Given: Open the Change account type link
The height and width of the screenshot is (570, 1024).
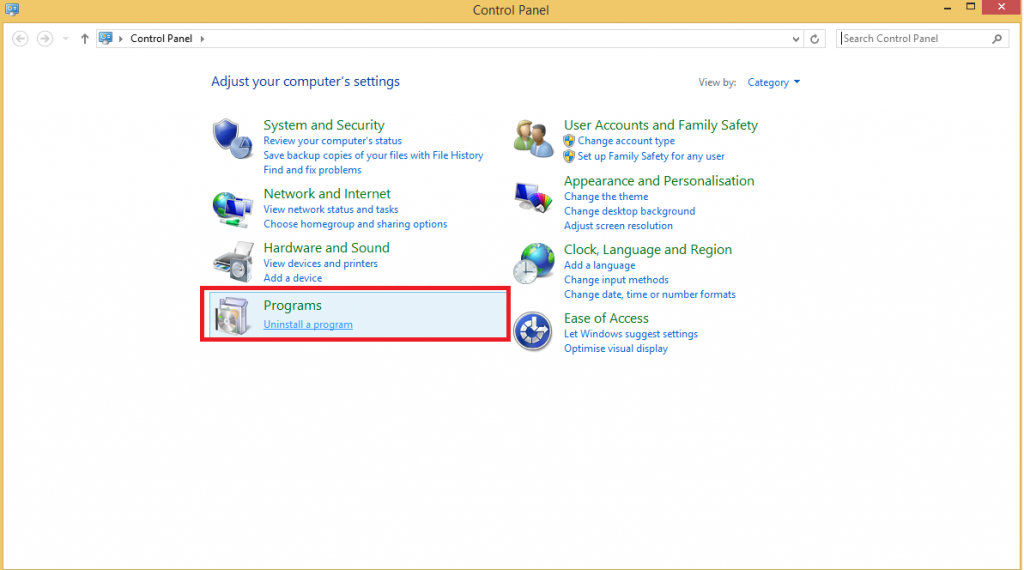Looking at the screenshot, I should click(x=626, y=141).
